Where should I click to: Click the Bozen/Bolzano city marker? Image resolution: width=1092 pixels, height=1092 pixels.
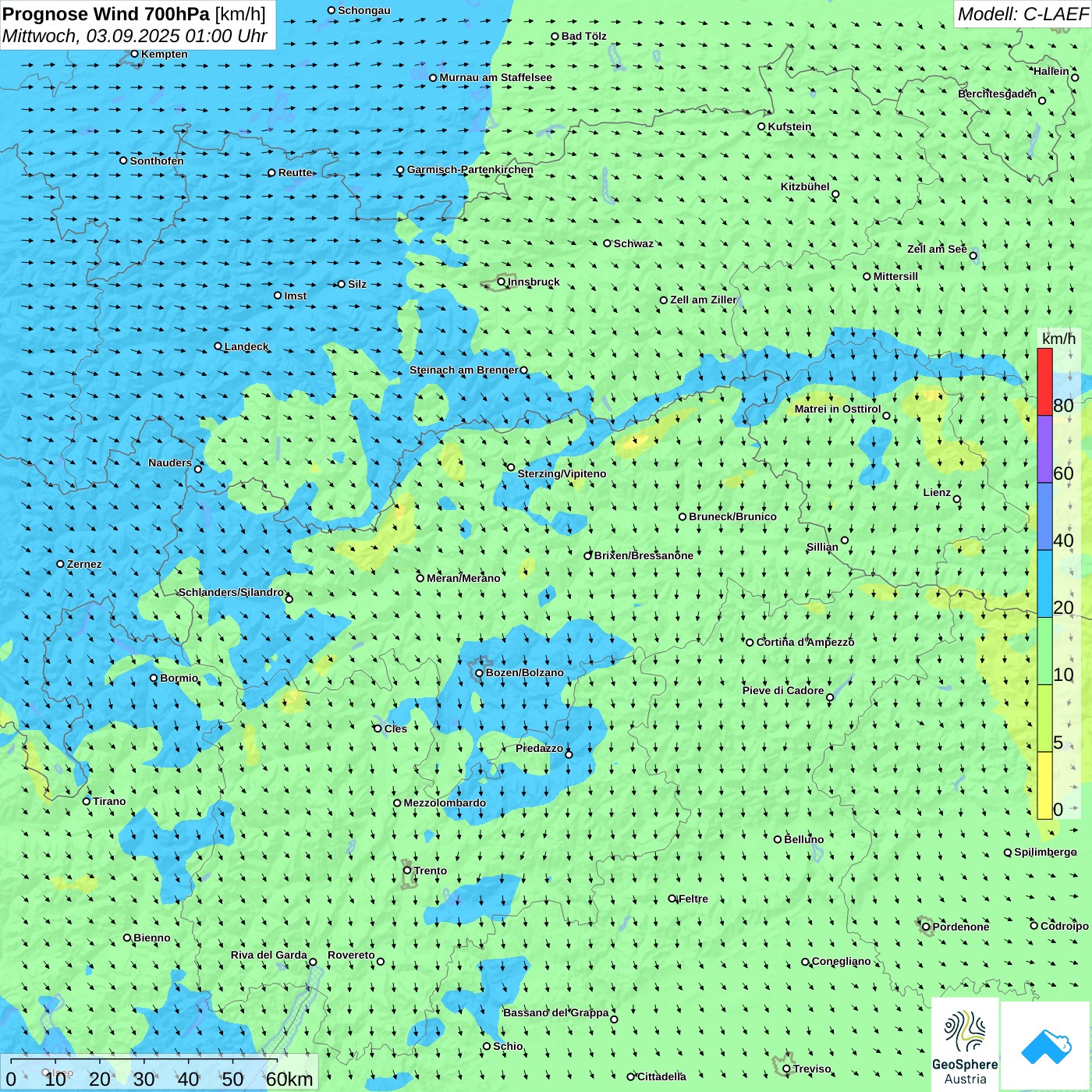click(x=480, y=672)
